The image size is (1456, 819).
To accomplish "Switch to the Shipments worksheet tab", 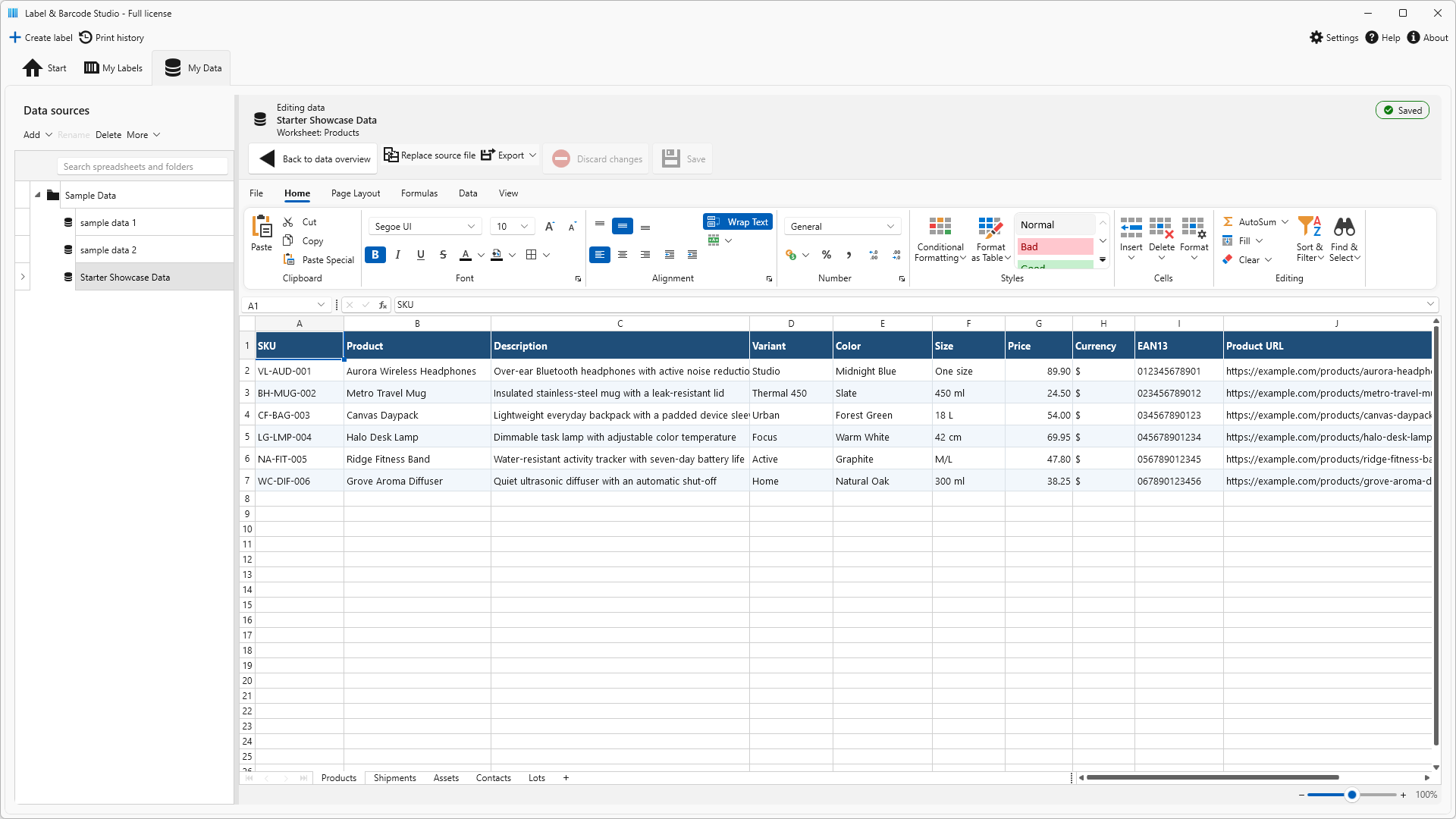I will (394, 778).
